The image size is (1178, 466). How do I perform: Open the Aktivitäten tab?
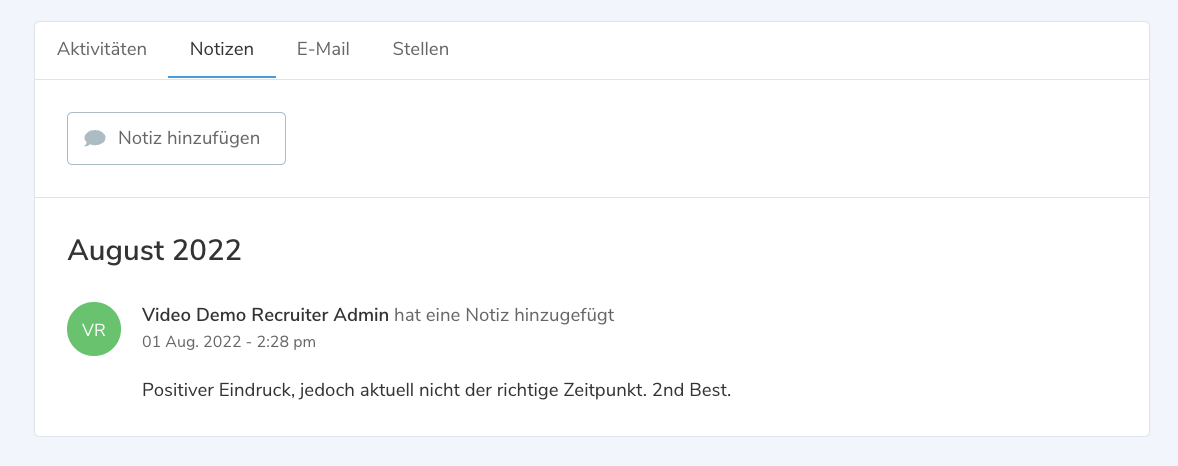coord(102,49)
